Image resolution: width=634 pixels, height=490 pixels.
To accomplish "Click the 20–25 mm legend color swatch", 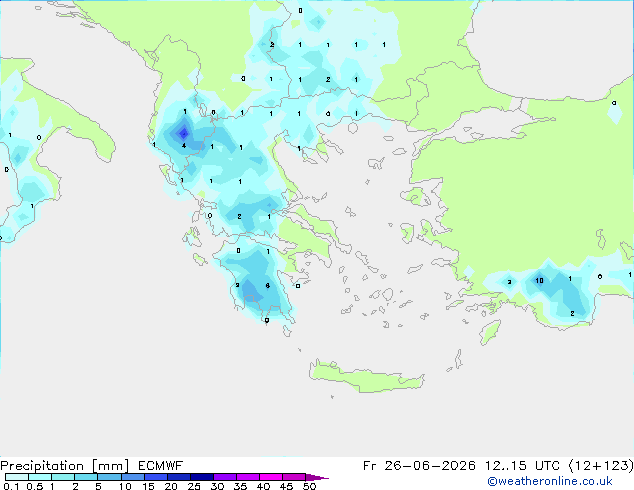I will 179,477.
